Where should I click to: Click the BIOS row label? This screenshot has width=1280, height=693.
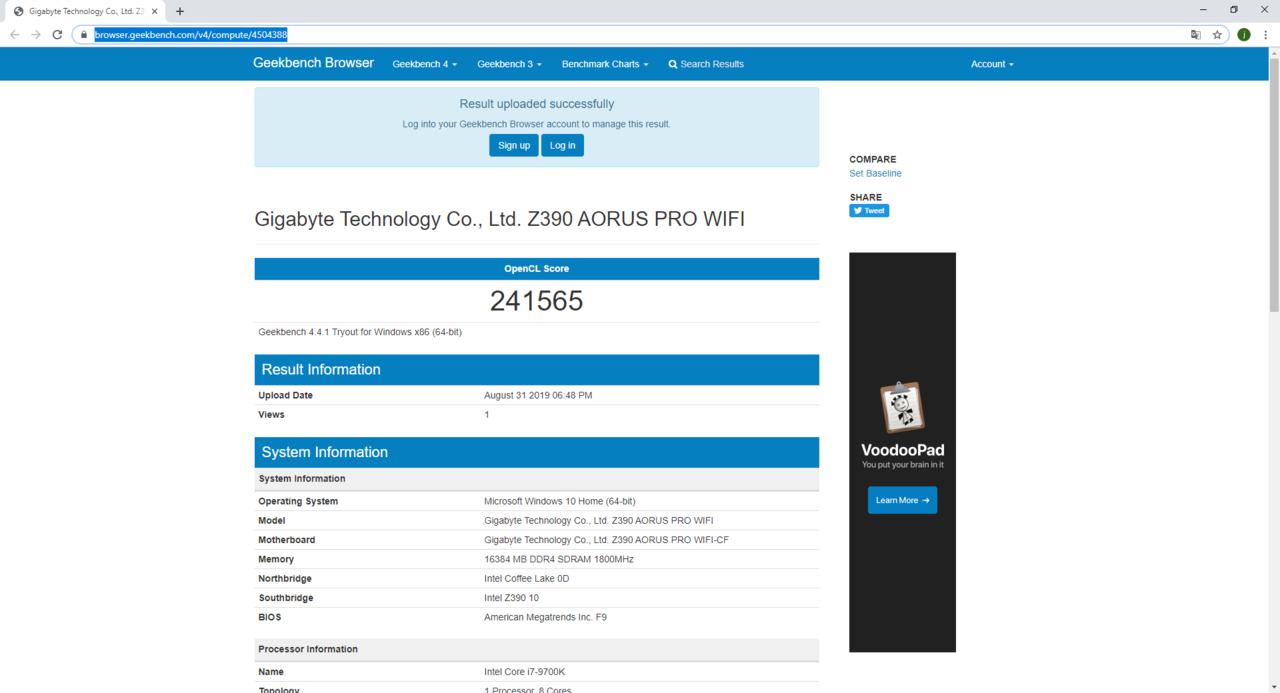coord(270,617)
